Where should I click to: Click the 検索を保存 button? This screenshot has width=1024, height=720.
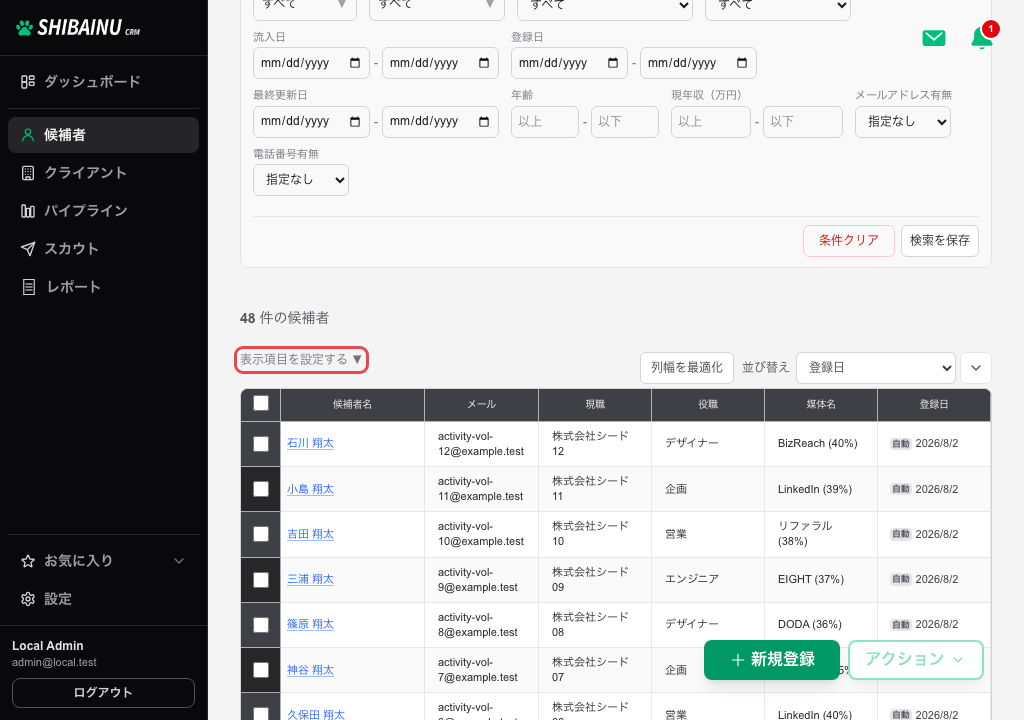(940, 240)
